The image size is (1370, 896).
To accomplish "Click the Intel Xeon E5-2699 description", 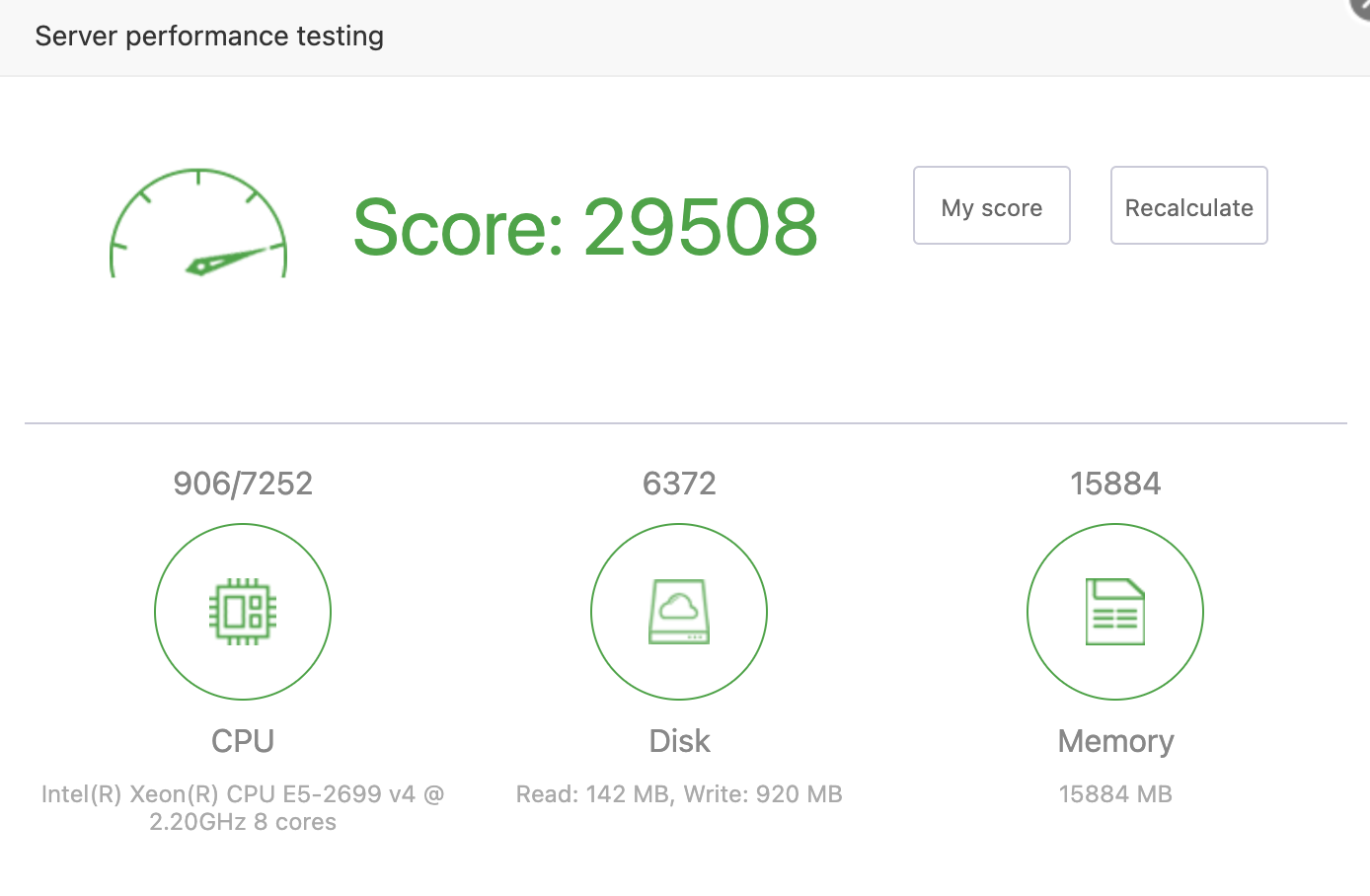I will 243,808.
